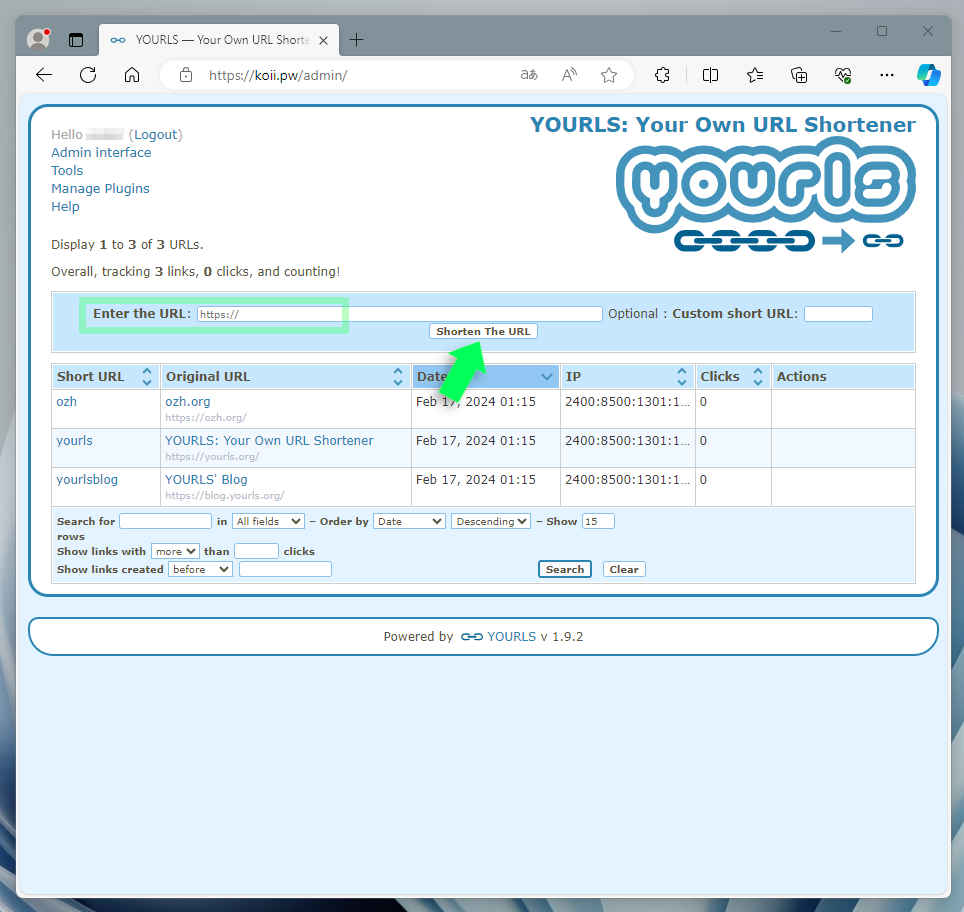964x912 pixels.
Task: Open the created before dropdown
Action: [x=200, y=569]
